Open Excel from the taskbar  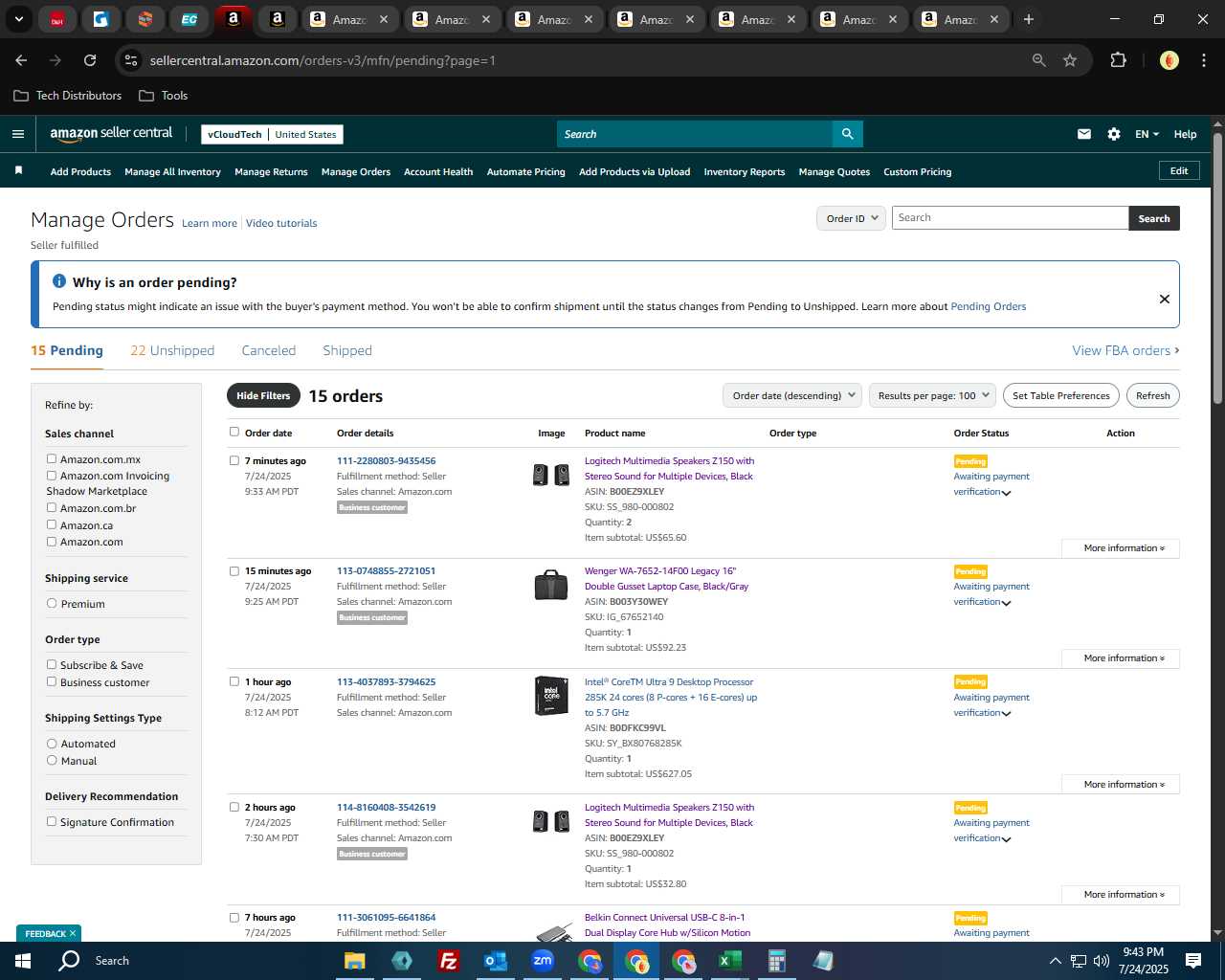tap(729, 960)
